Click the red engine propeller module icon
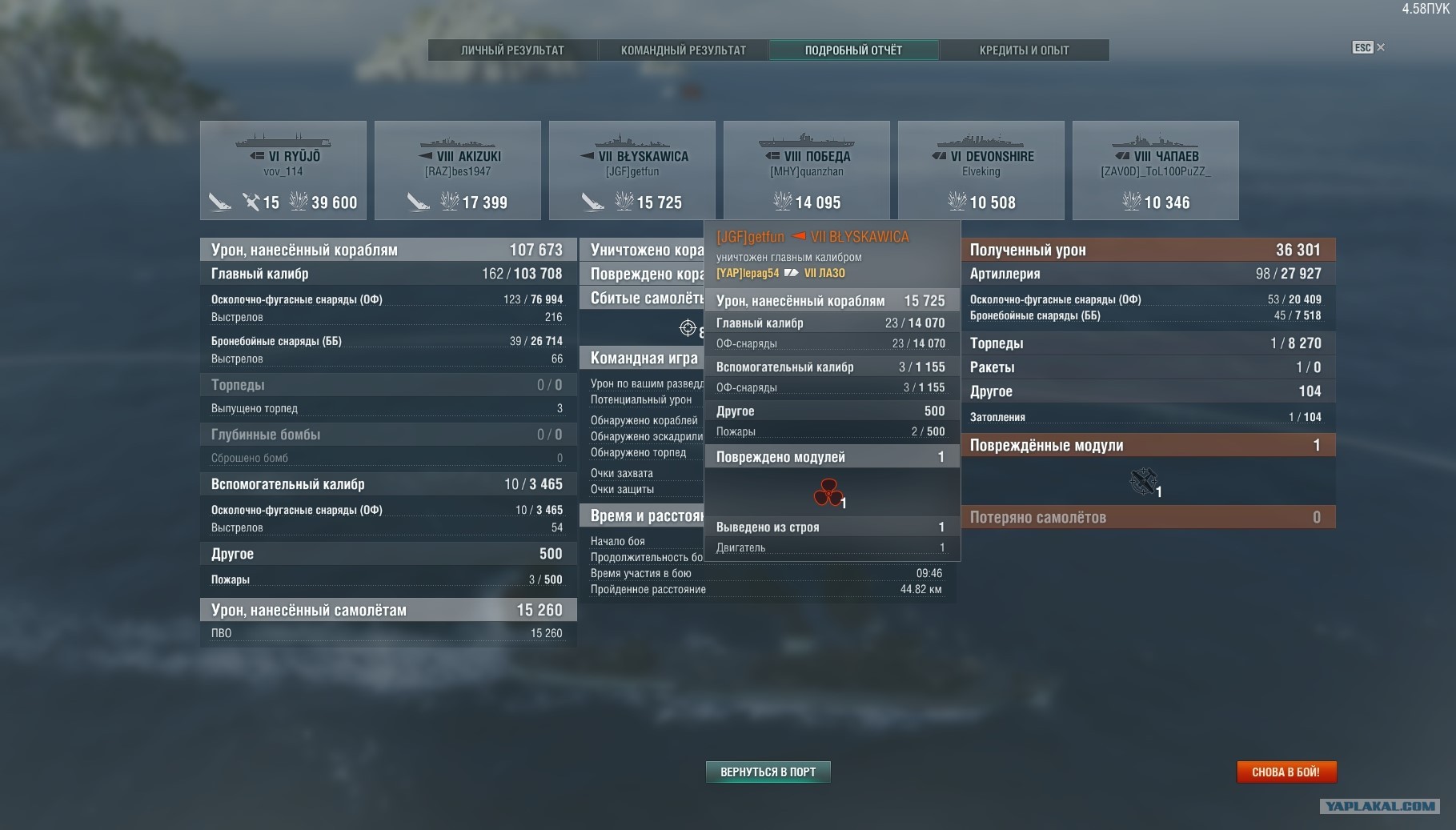Screen dimensions: 1456x830 click(828, 492)
